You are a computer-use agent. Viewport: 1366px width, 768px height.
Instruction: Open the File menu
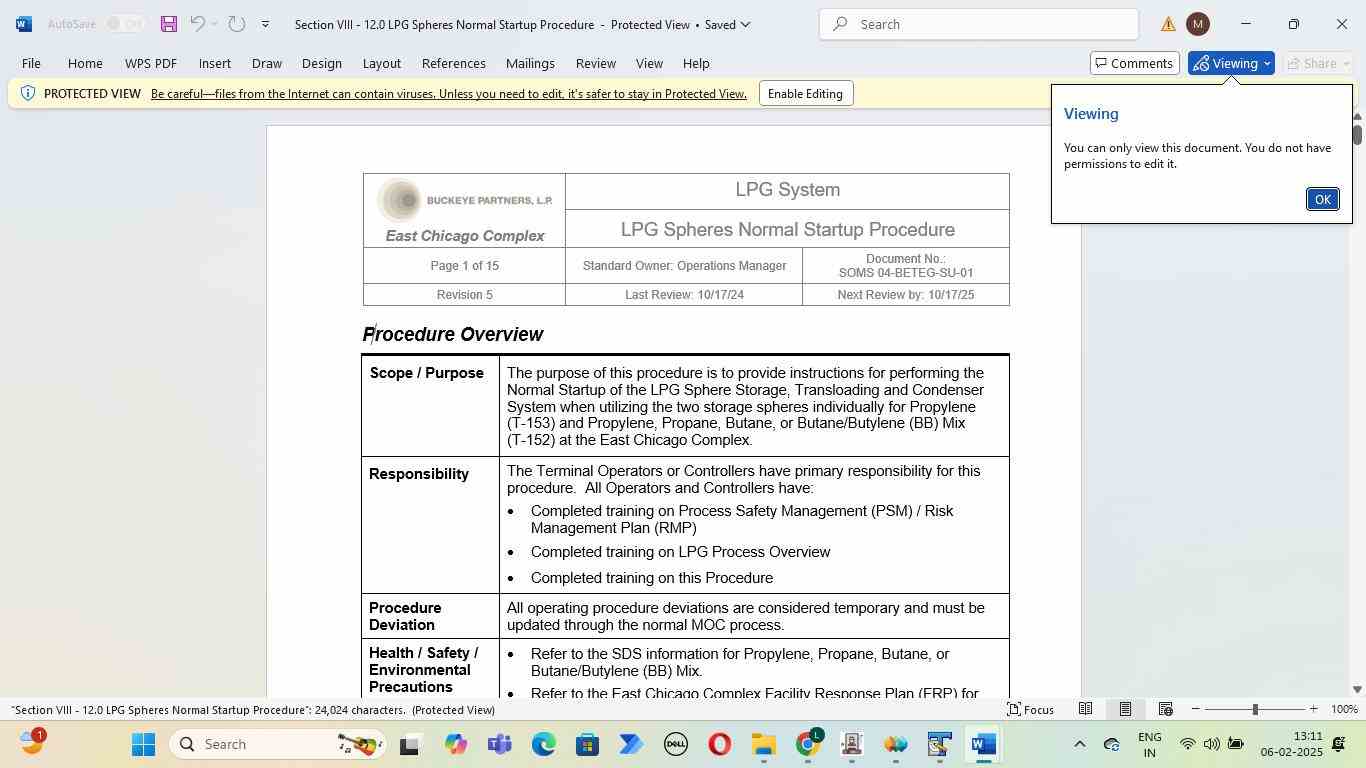coord(31,63)
